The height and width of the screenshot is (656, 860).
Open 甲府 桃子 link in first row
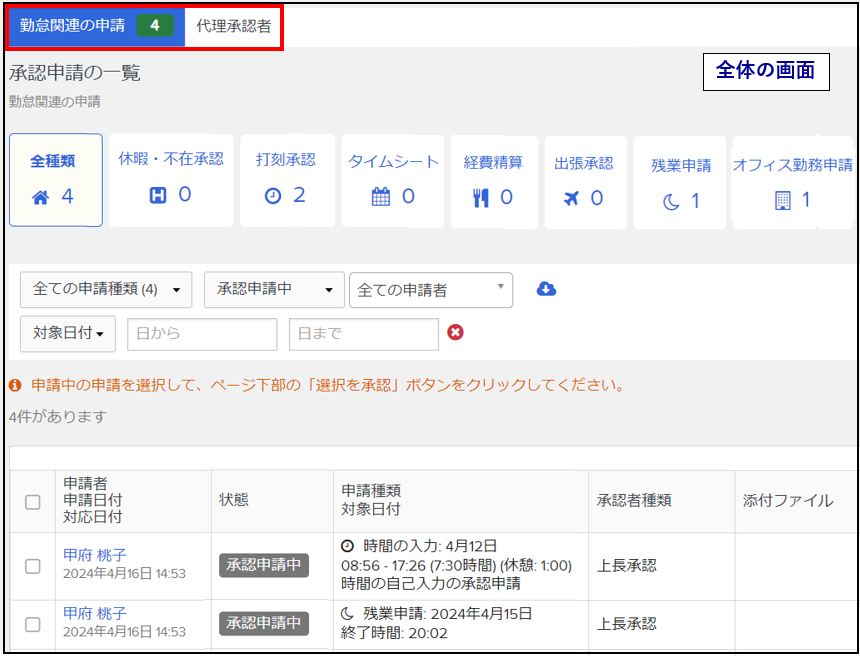[x=95, y=555]
